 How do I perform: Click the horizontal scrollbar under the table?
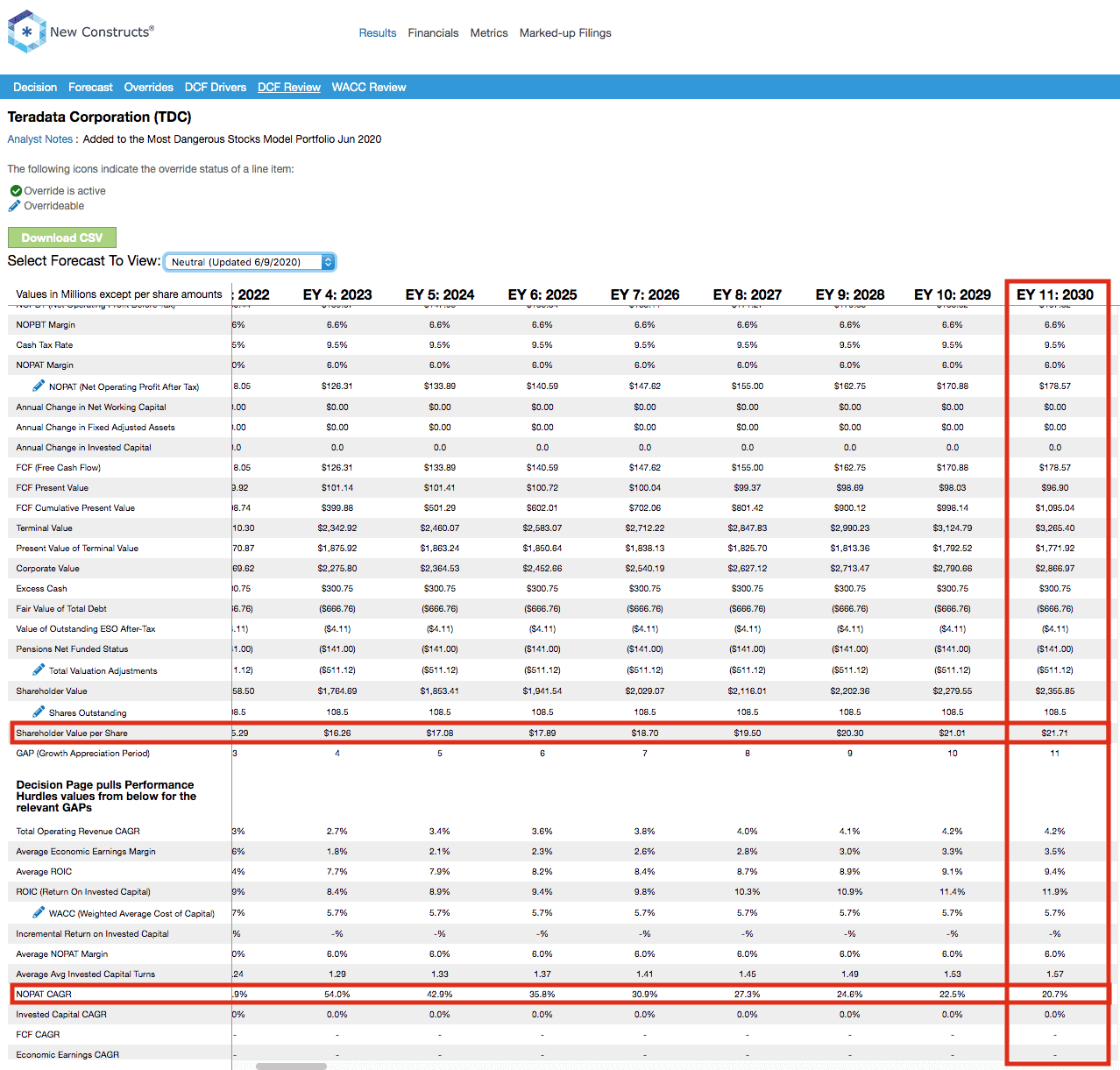click(291, 1066)
